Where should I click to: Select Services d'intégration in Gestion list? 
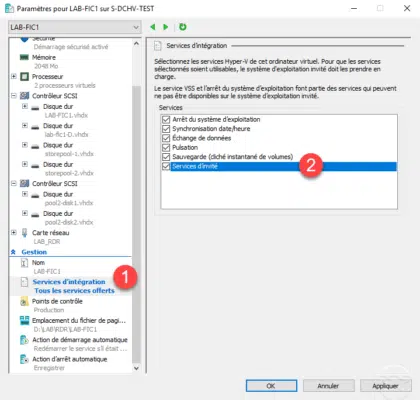(x=69, y=282)
